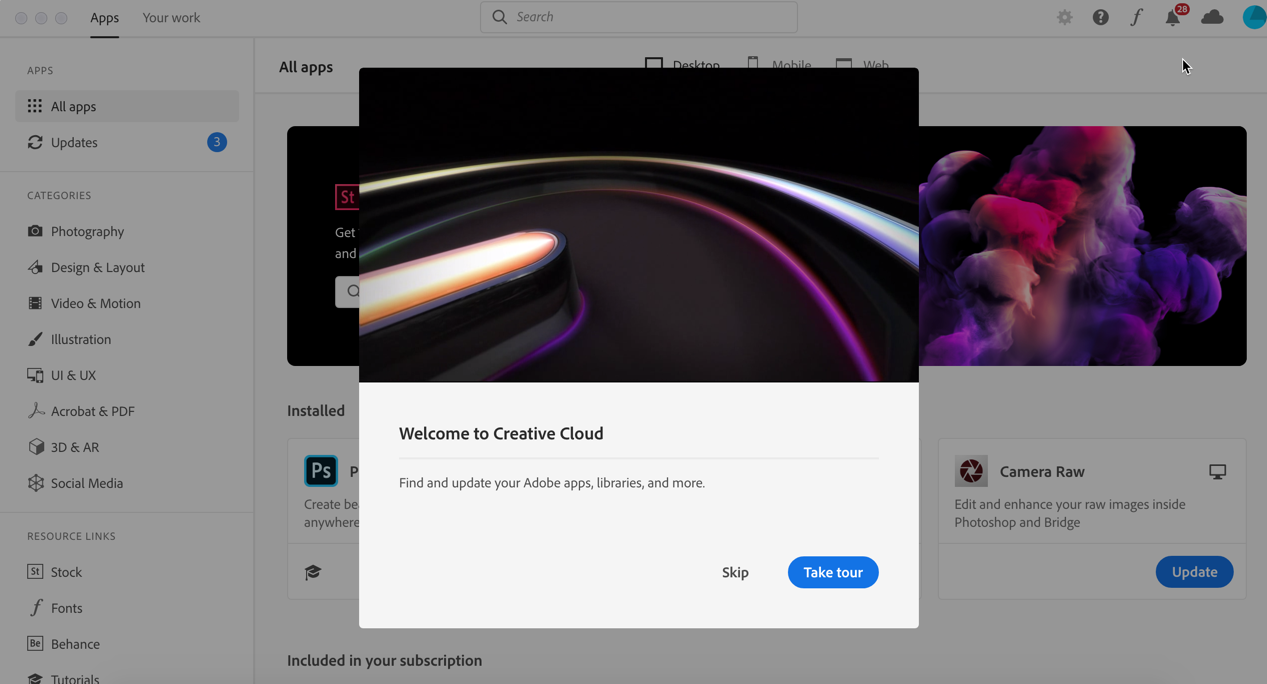The width and height of the screenshot is (1267, 684).
Task: Click the magnifier icon in Search field
Action: pyautogui.click(x=500, y=17)
